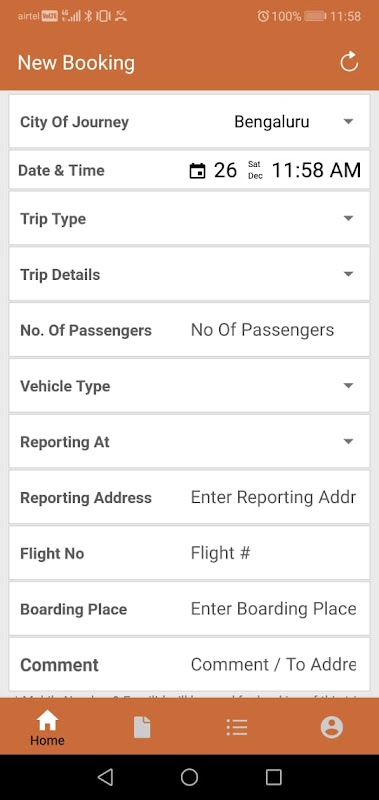Select the 26 Sat Dec date
The image size is (379, 800).
(x=238, y=170)
